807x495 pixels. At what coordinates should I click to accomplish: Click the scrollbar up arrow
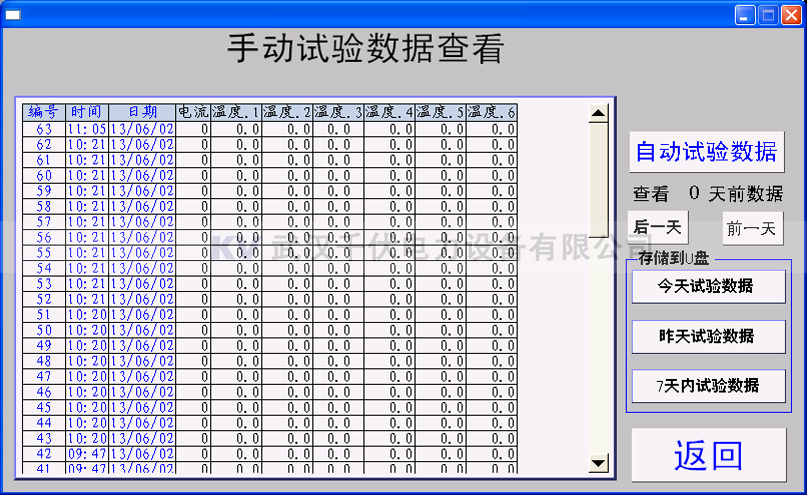pos(598,113)
